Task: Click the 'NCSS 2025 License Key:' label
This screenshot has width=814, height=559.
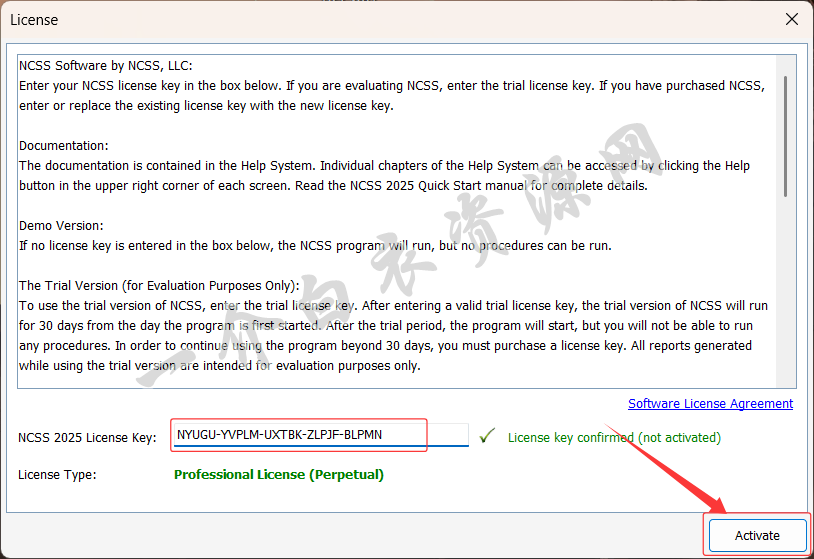Action: pyautogui.click(x=87, y=437)
